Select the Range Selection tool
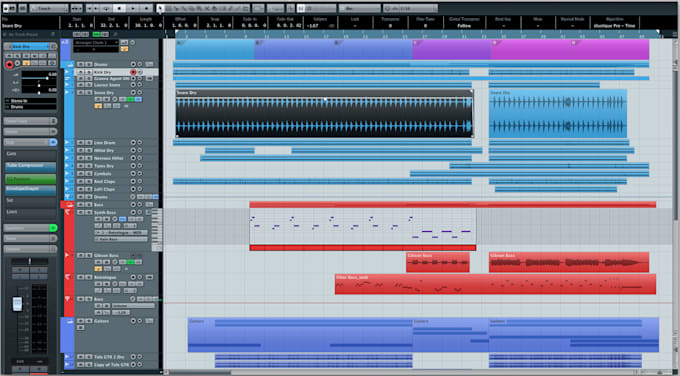 point(169,8)
